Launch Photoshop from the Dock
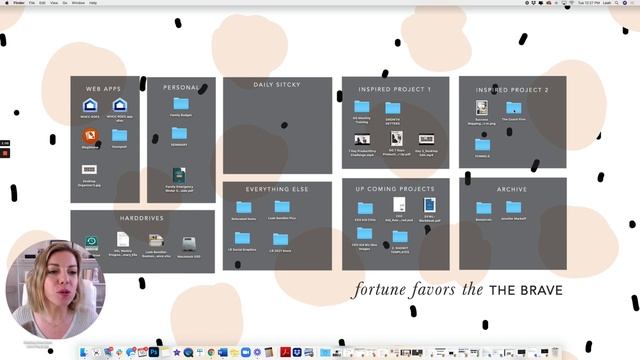The width and height of the screenshot is (640, 360). [153, 352]
